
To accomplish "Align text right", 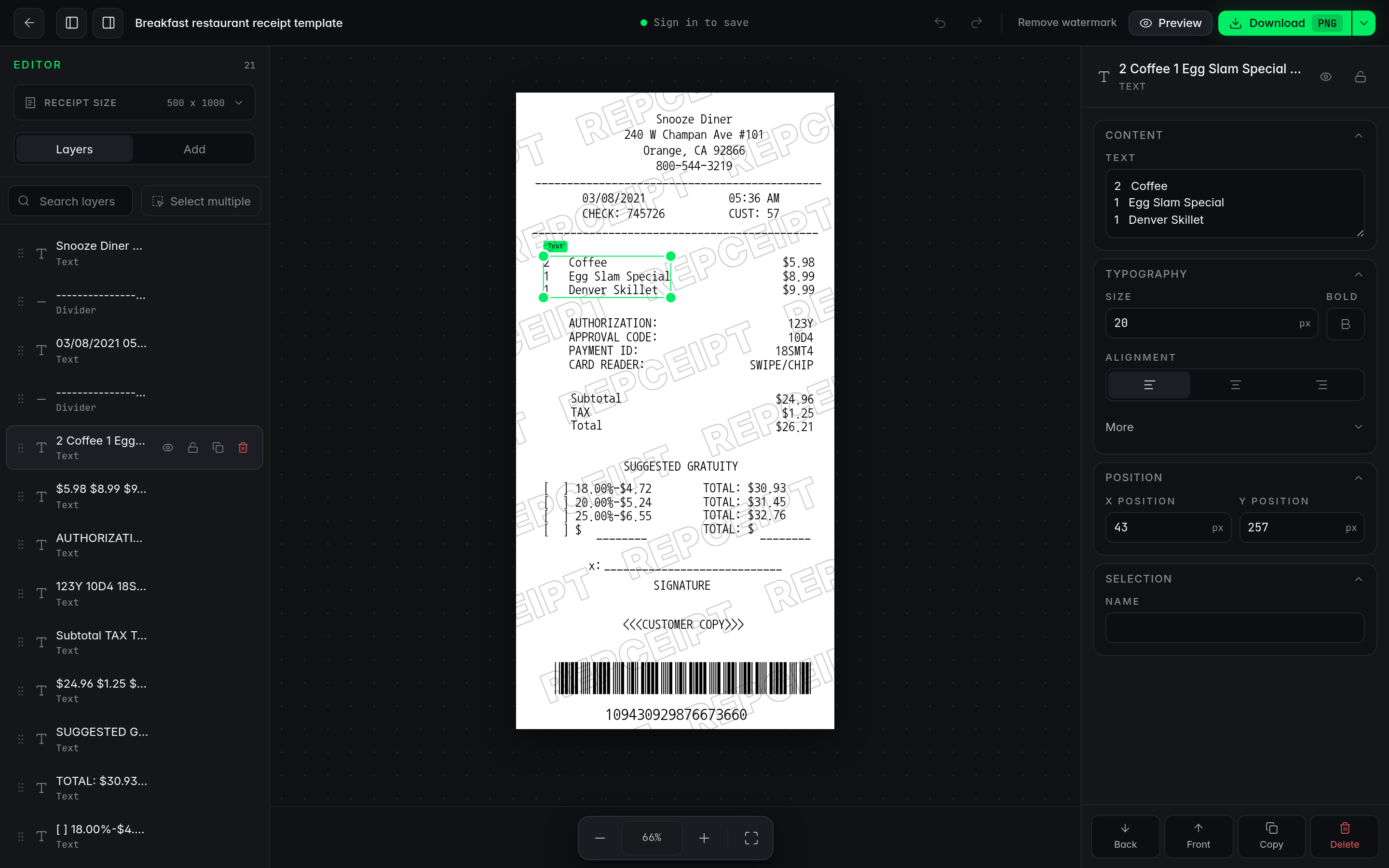I will pos(1321,385).
